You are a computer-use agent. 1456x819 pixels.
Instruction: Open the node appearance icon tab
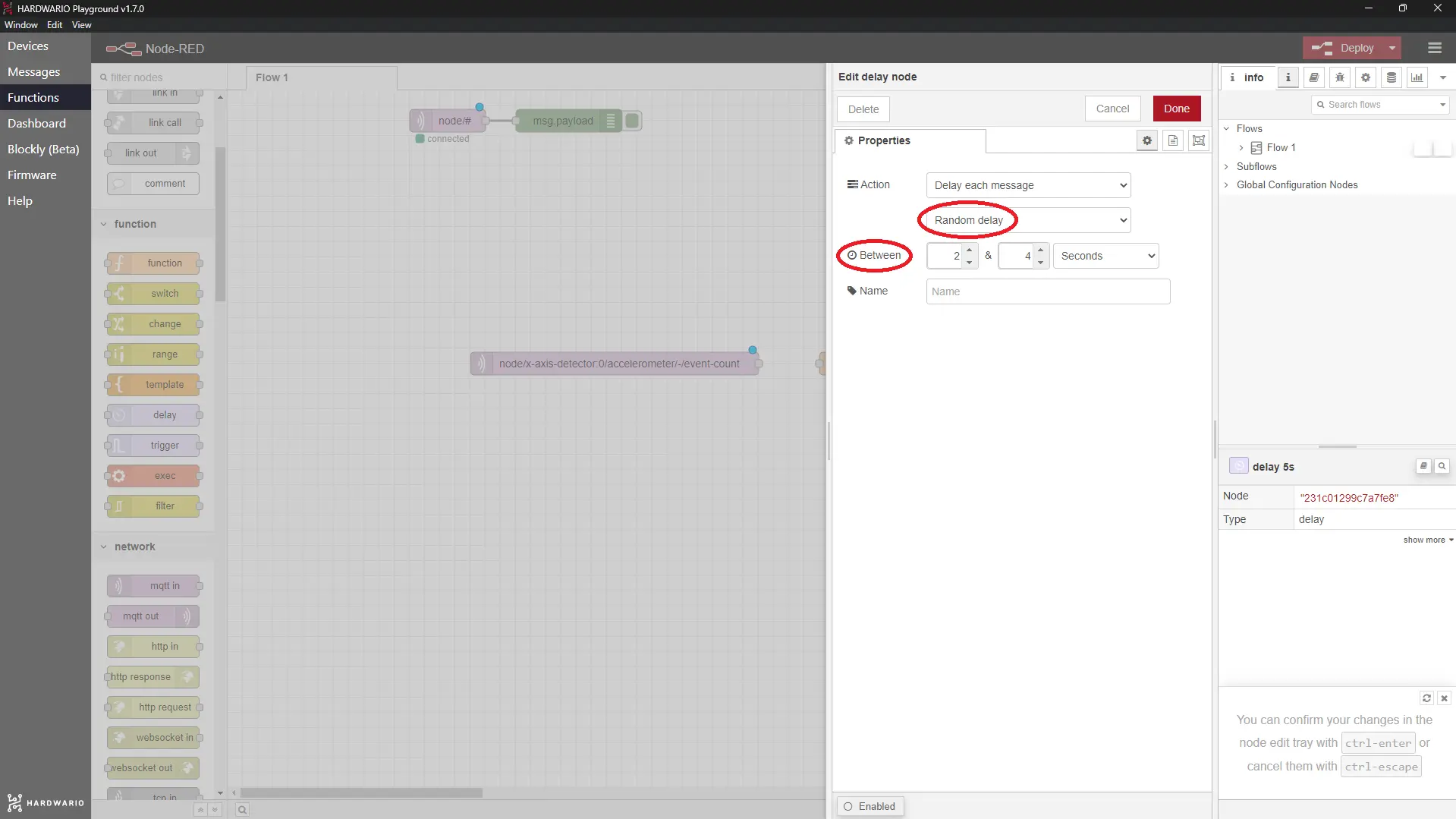[x=1199, y=140]
